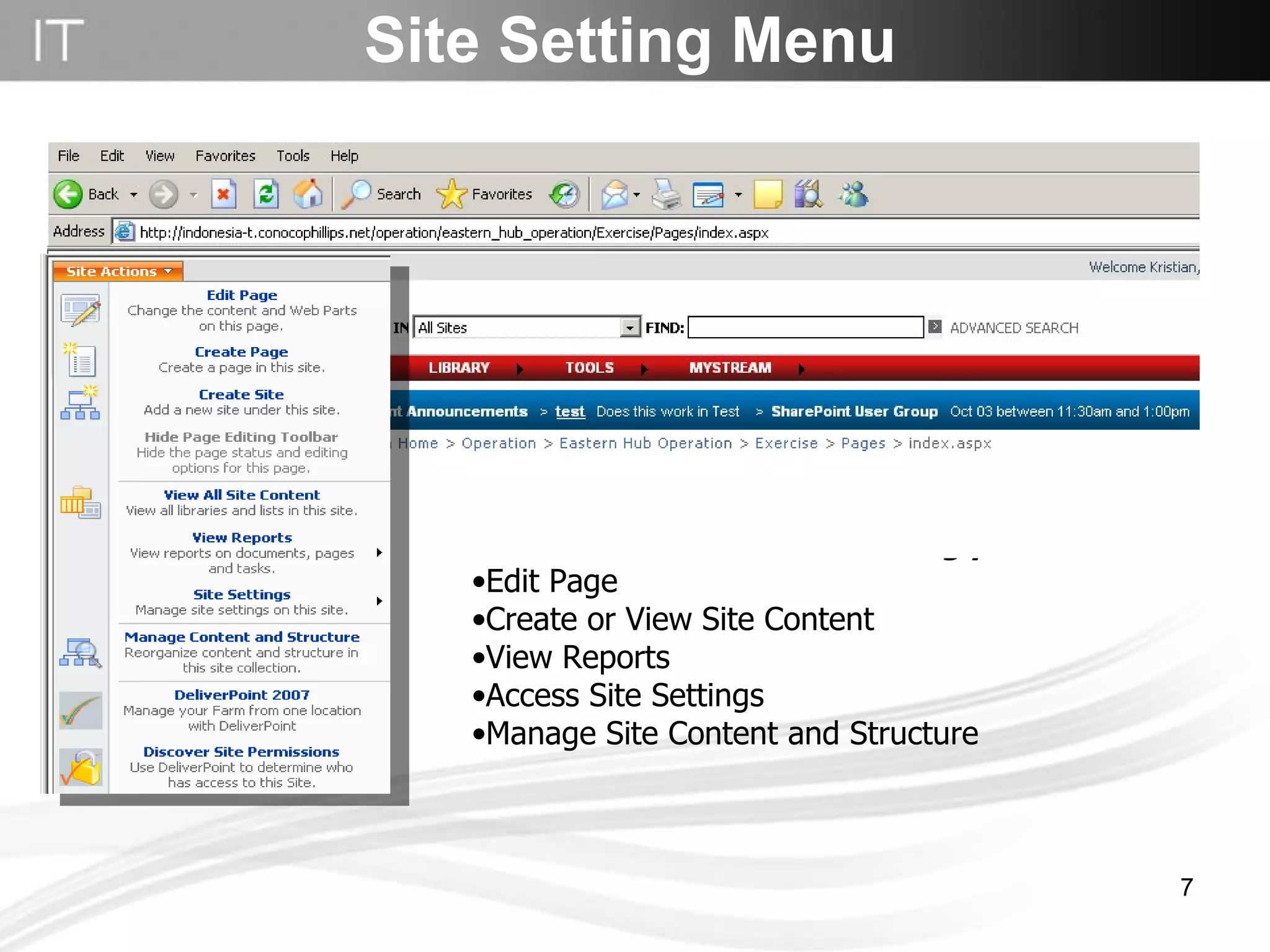This screenshot has width=1270, height=952.
Task: Click the Home breadcrumb link
Action: [418, 443]
